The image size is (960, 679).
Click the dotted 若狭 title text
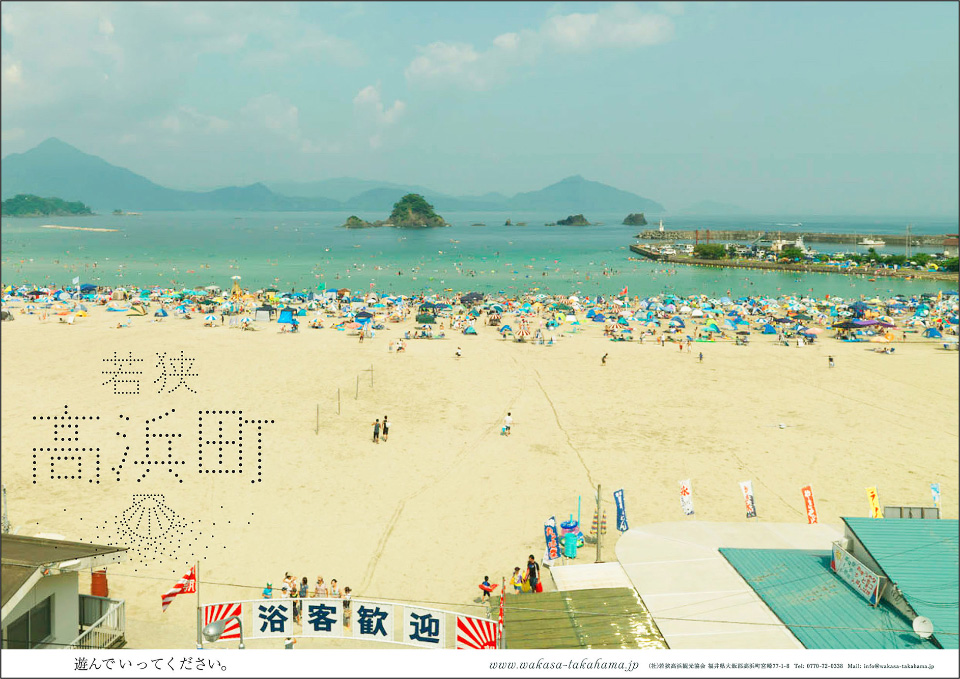(150, 373)
